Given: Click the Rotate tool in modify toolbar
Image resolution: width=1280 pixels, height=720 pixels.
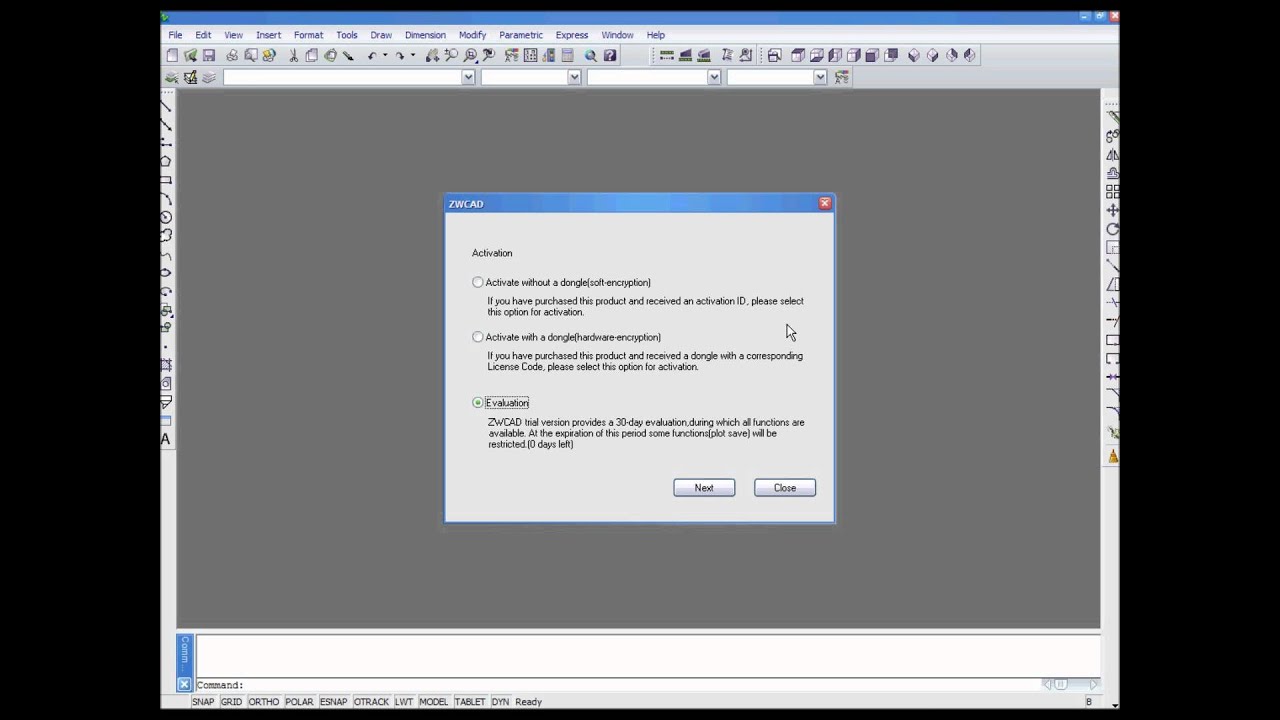Looking at the screenshot, I should point(1112,229).
